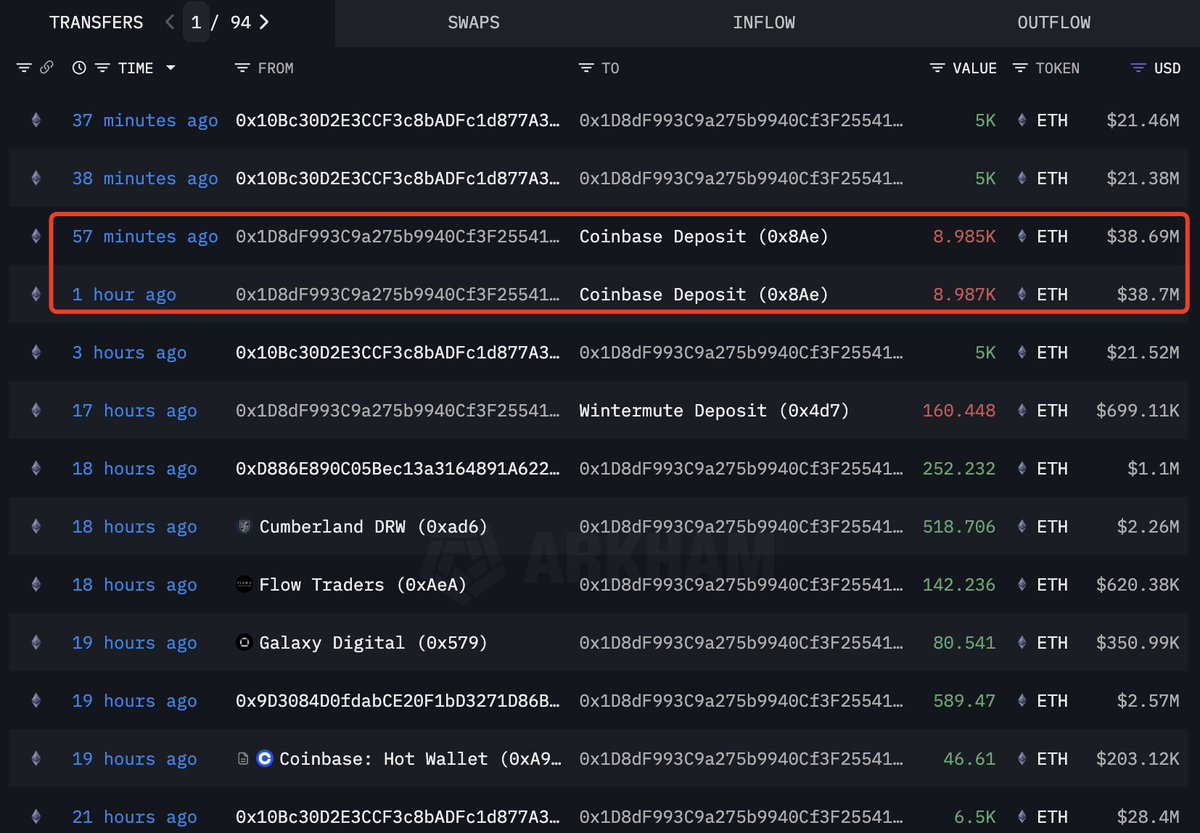This screenshot has width=1200, height=833.
Task: Click ETH token icon on 80.541 row
Action: pos(1022,642)
